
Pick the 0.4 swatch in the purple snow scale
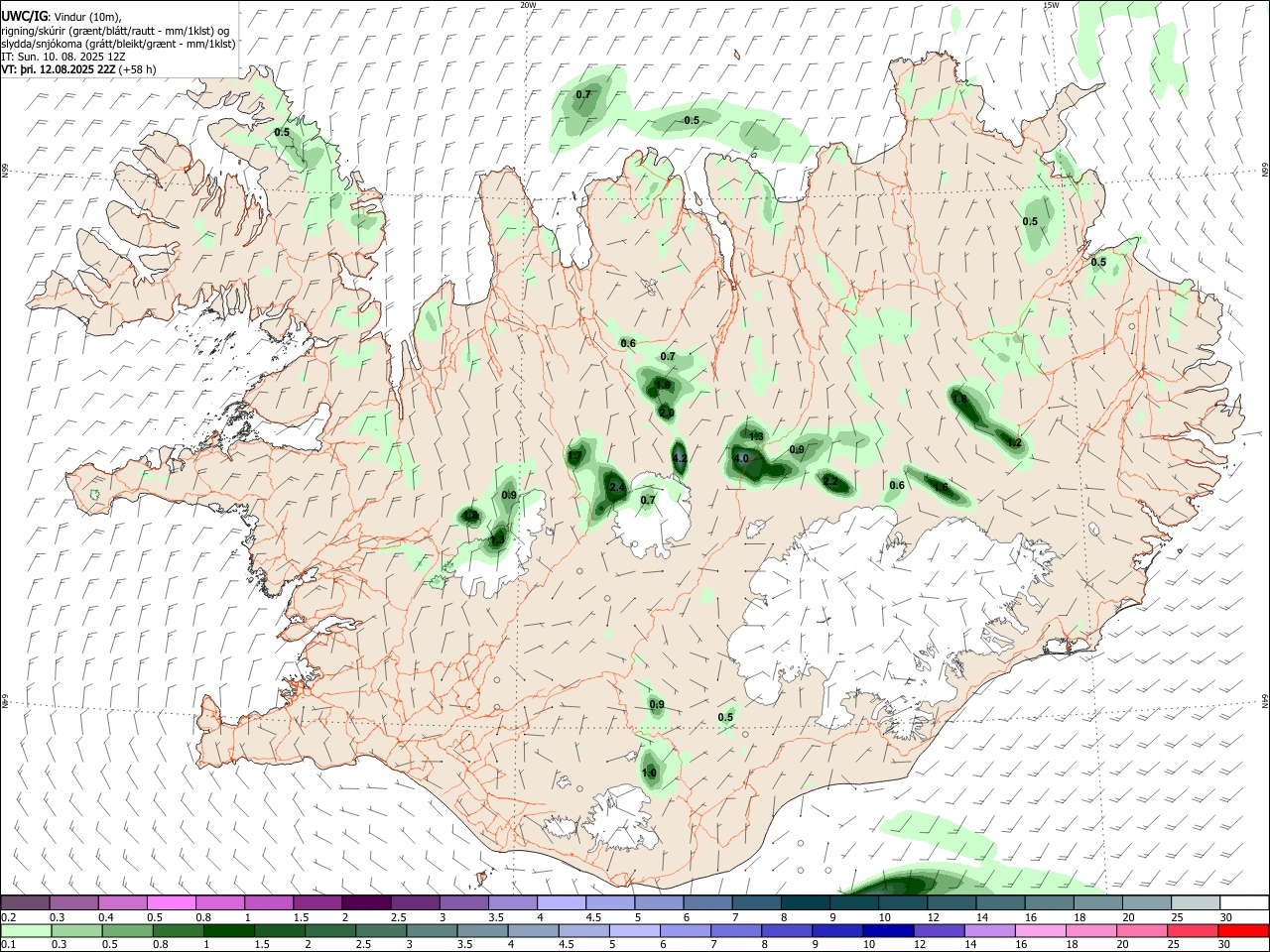tap(123, 902)
